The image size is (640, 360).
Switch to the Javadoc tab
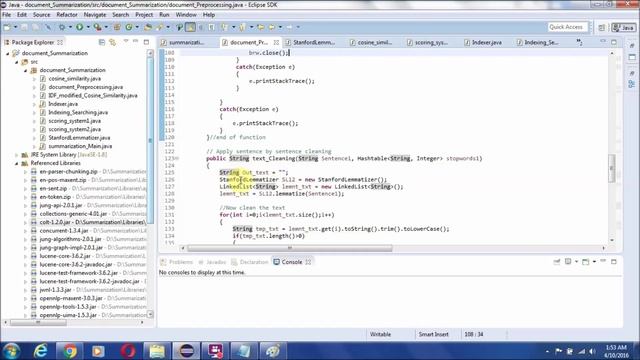(212, 262)
